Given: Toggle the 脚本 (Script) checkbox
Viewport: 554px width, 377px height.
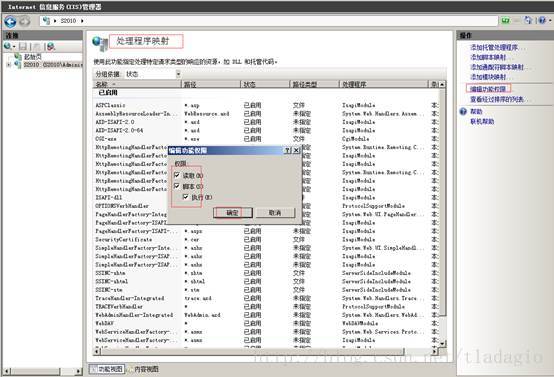Looking at the screenshot, I should [x=177, y=186].
